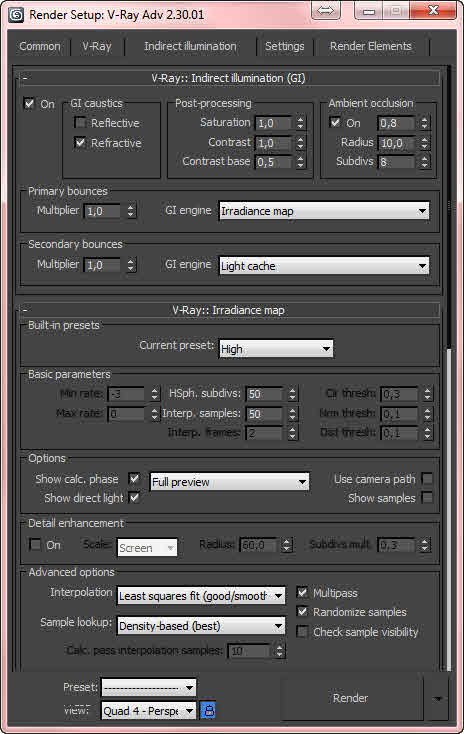Open the Sample lookup dropdown
Viewport: 464px width, 734px height.
click(201, 626)
